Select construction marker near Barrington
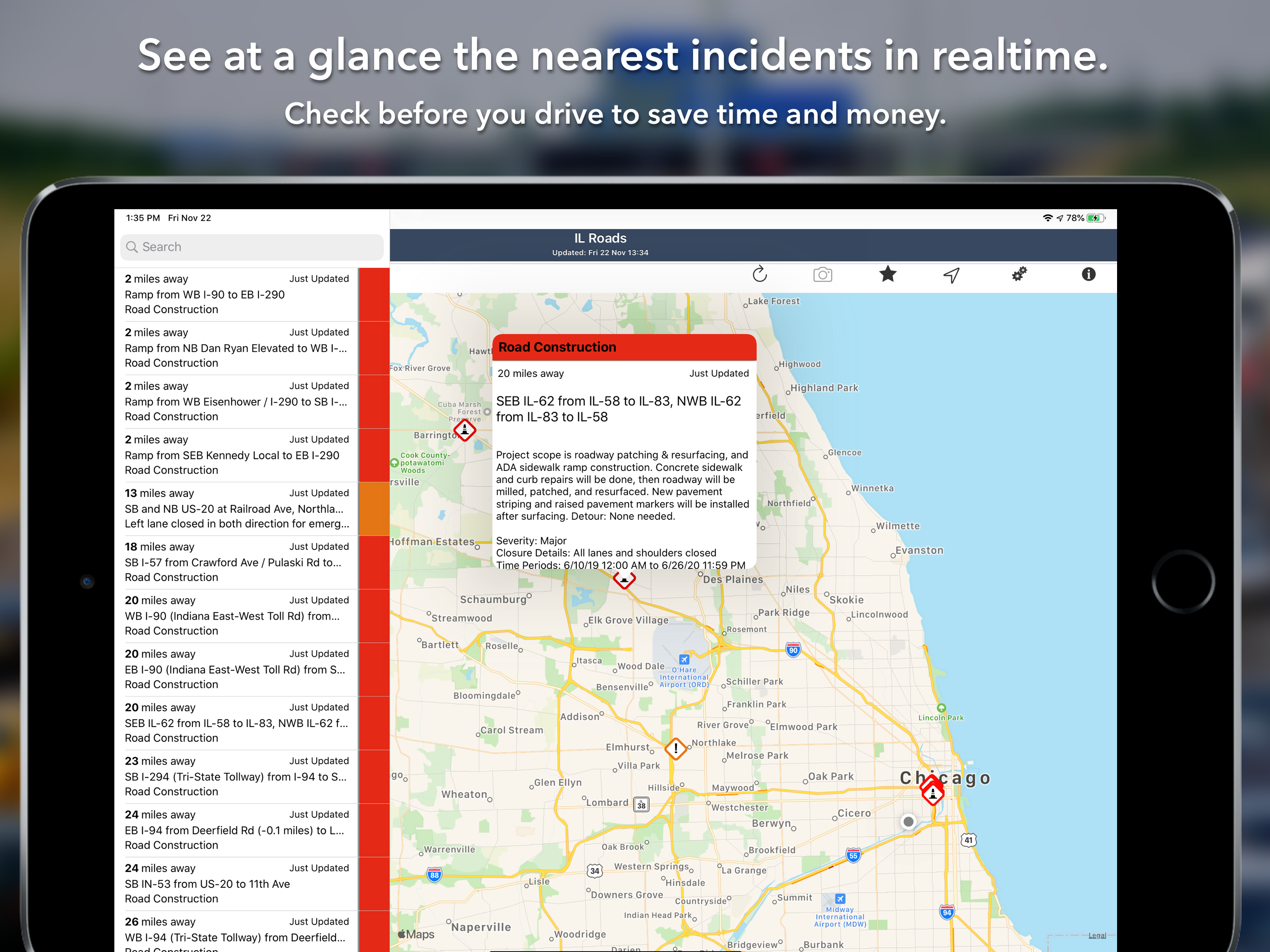 [x=464, y=430]
